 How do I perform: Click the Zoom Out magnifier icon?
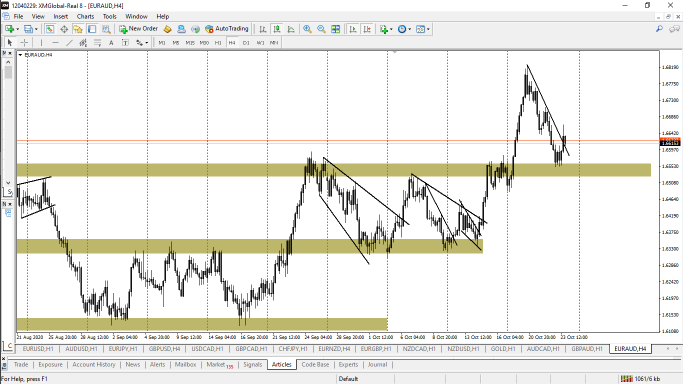pos(321,29)
